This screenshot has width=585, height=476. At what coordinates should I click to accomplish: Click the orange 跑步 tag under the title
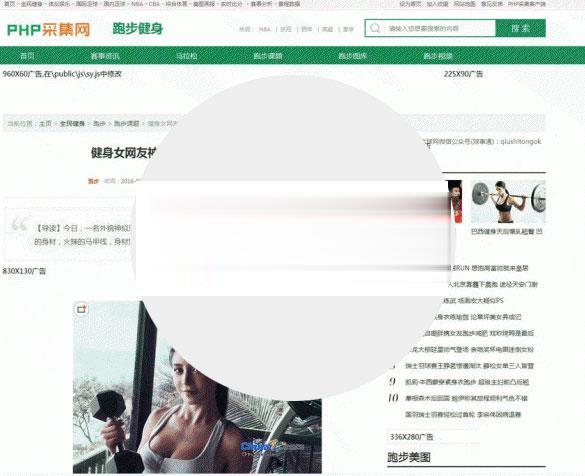(x=93, y=181)
